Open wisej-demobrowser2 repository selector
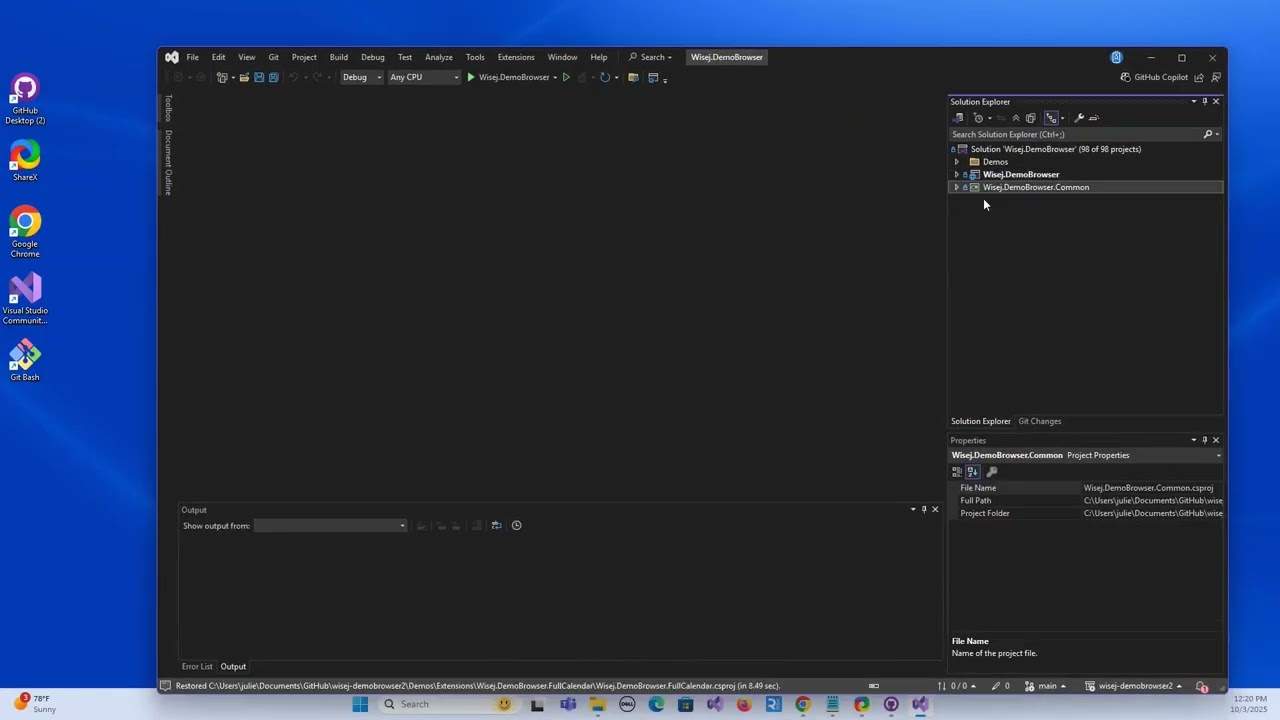Screen dimensions: 1280x720 click(1134, 686)
